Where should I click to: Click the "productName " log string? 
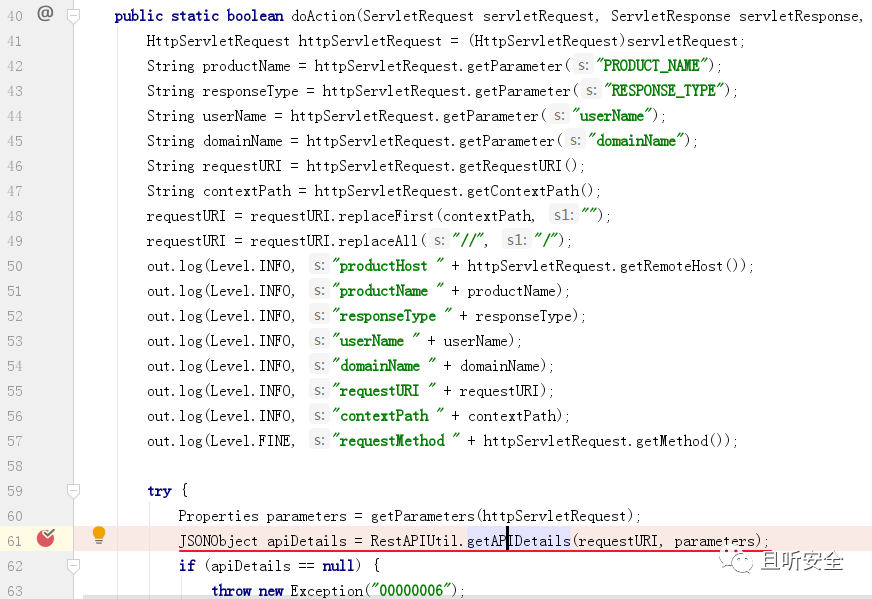coord(388,291)
